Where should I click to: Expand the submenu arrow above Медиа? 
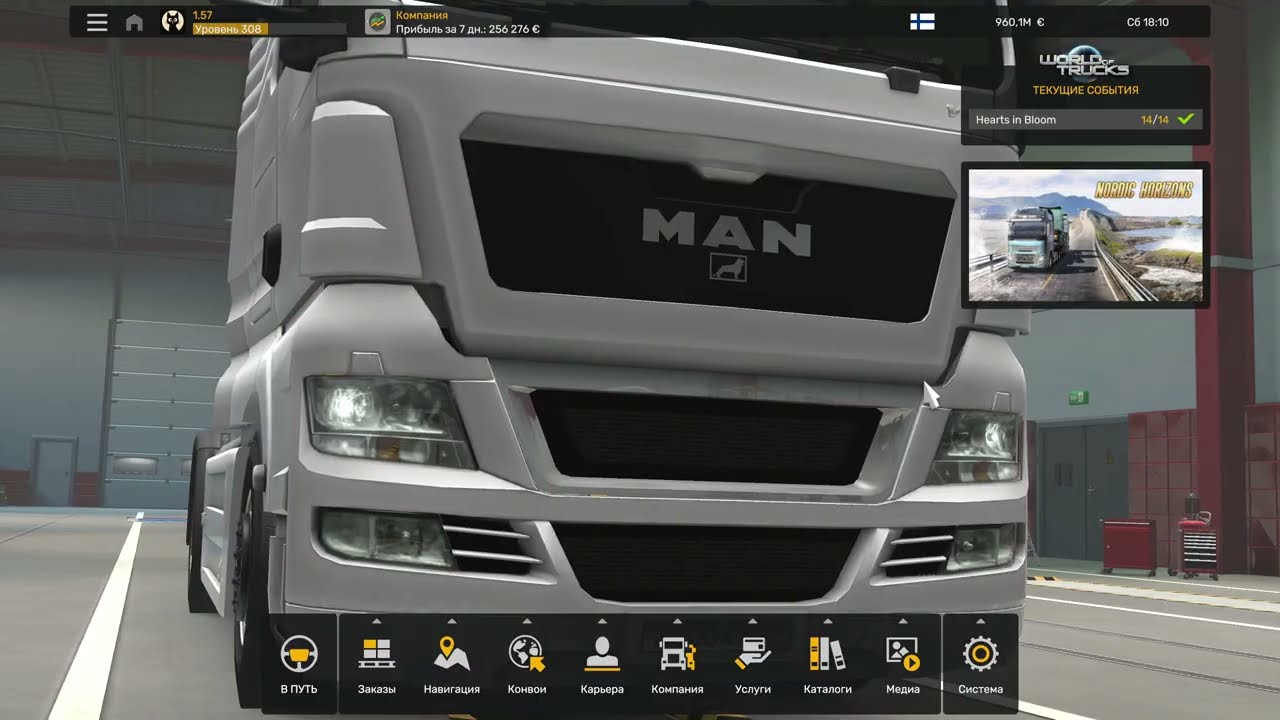903,622
